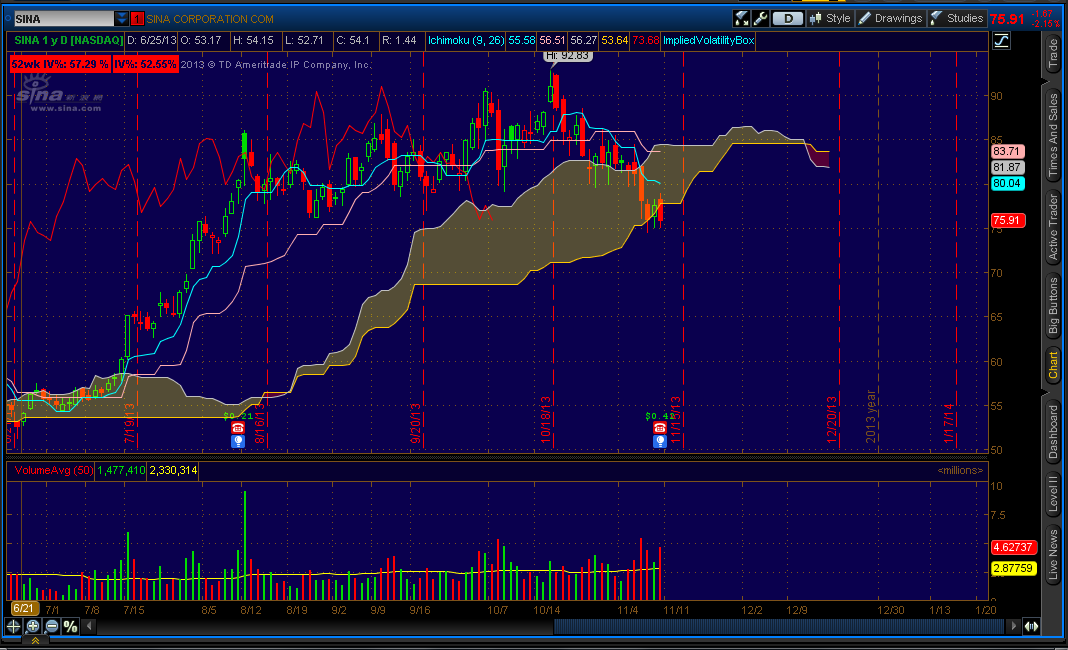Click the 52wk IV%: 57.29 % label
Viewport: 1068px width, 650px height.
click(60, 64)
